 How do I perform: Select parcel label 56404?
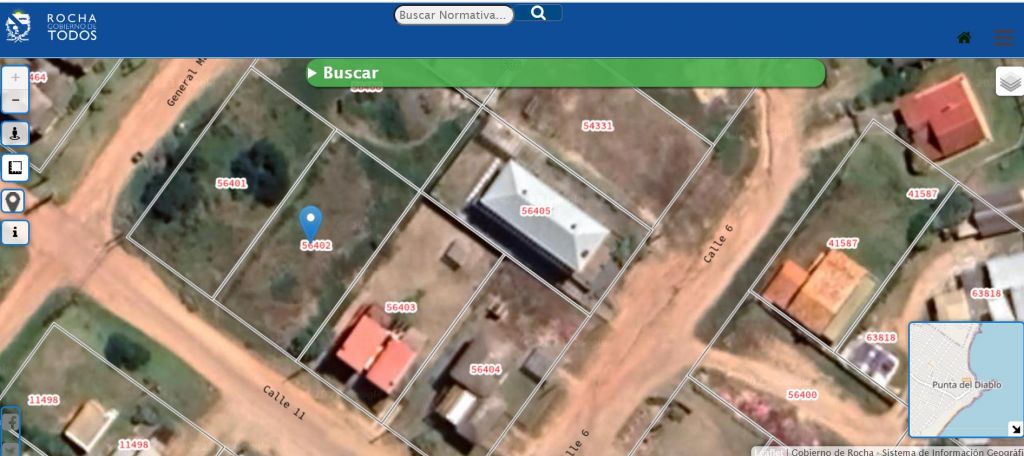pos(485,370)
